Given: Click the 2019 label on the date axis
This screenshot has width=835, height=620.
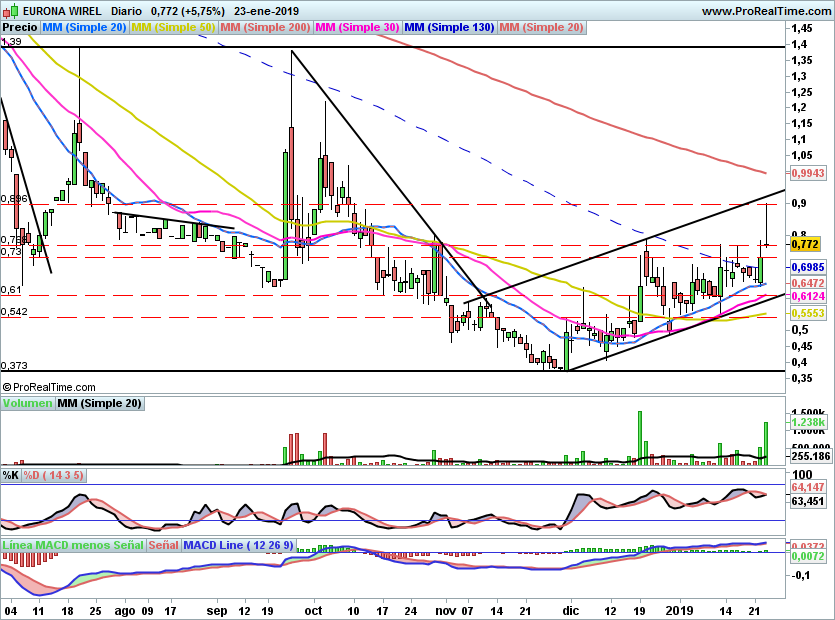Looking at the screenshot, I should [680, 609].
